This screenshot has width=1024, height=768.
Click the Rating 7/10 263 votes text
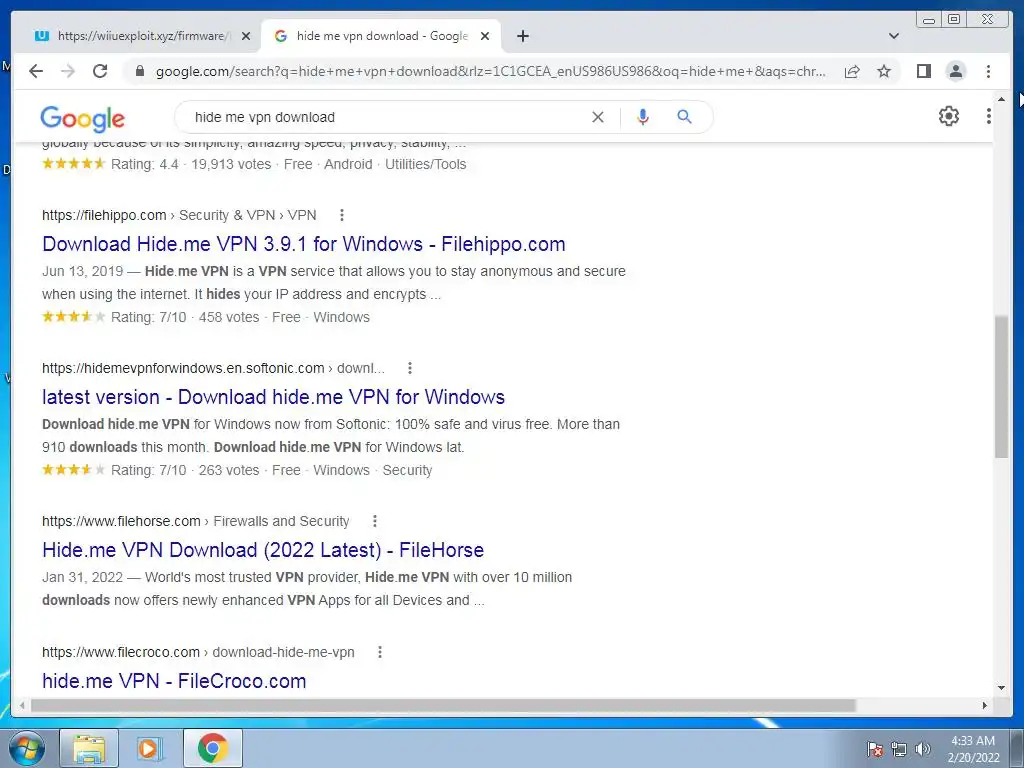tap(185, 470)
